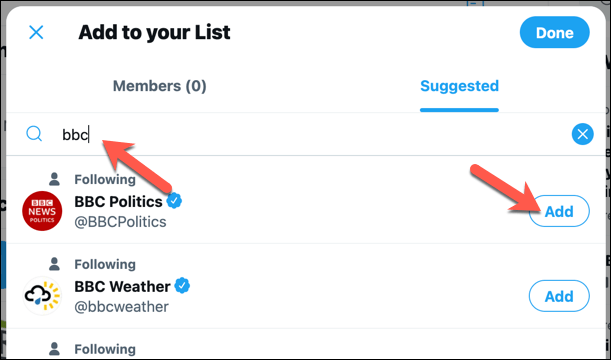Select the Suggested tab
The height and width of the screenshot is (360, 611).
point(459,86)
